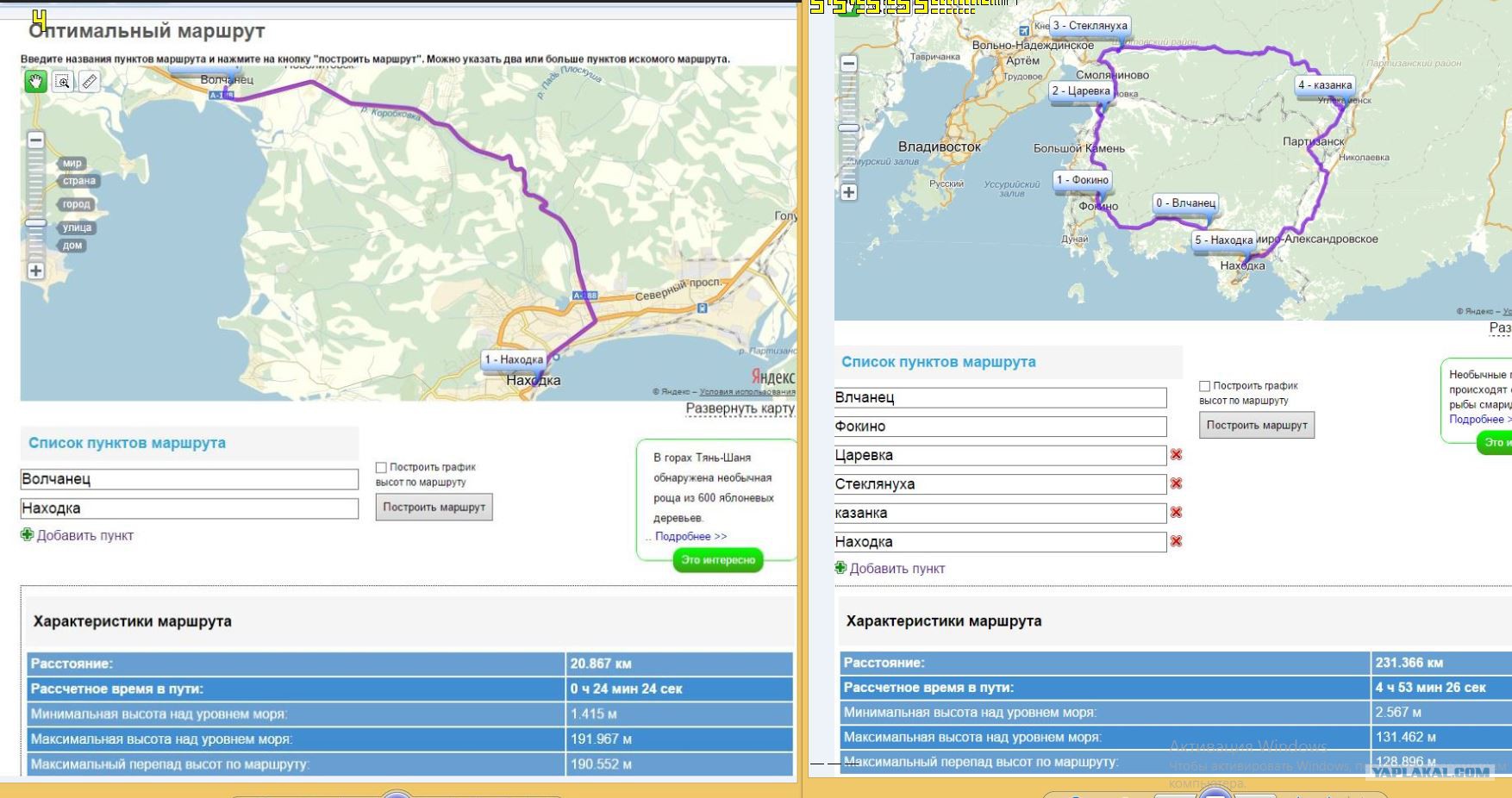1512x798 pixels.
Task: Zoom in with plus button on right map
Action: point(849,192)
